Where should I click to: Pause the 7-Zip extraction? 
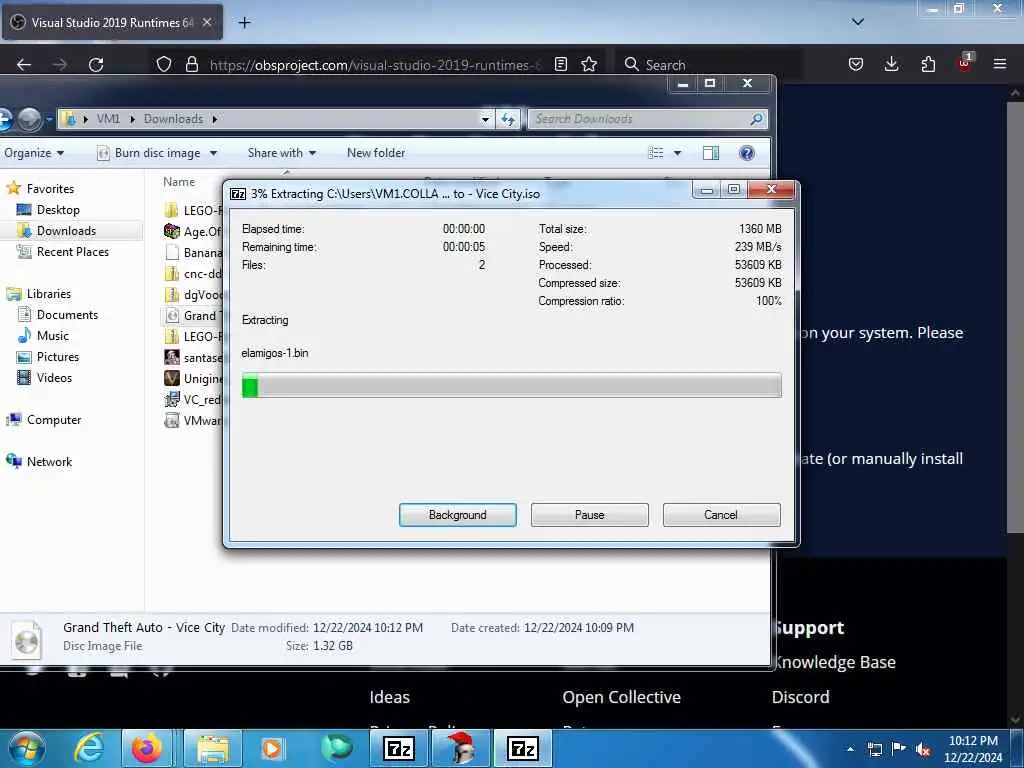589,515
